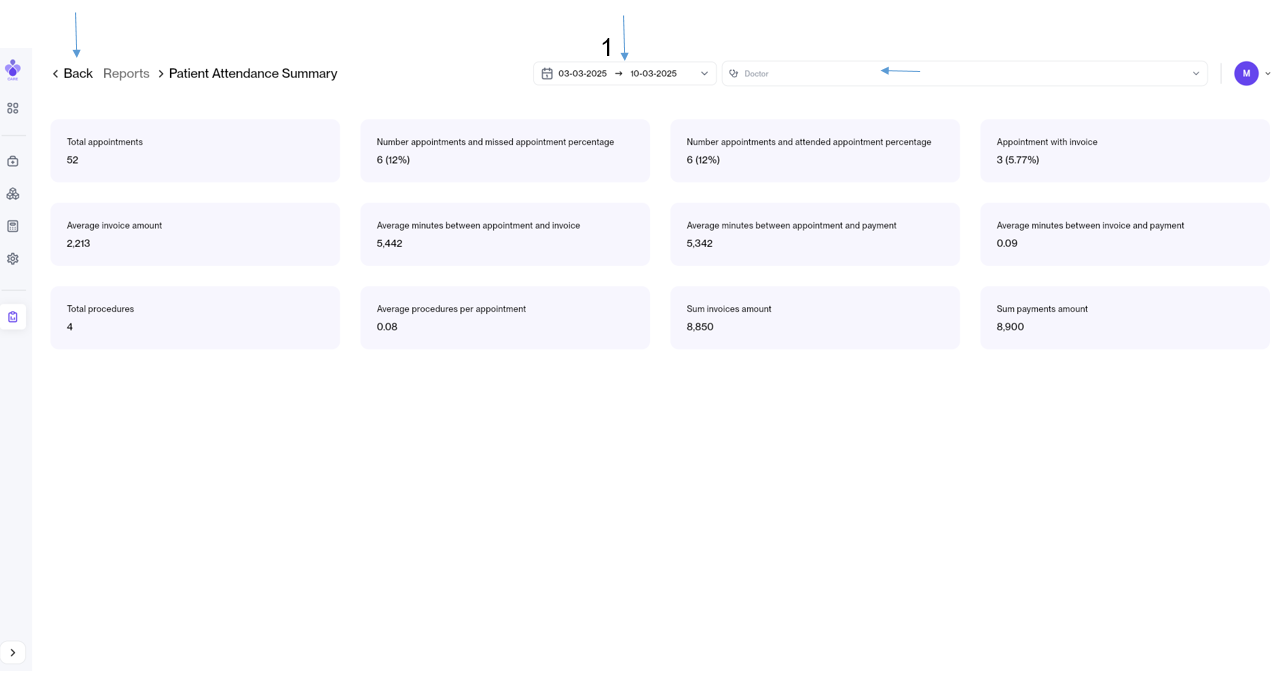Open the date range dropdown chevron
This screenshot has width=1282, height=698.
pyautogui.click(x=704, y=74)
